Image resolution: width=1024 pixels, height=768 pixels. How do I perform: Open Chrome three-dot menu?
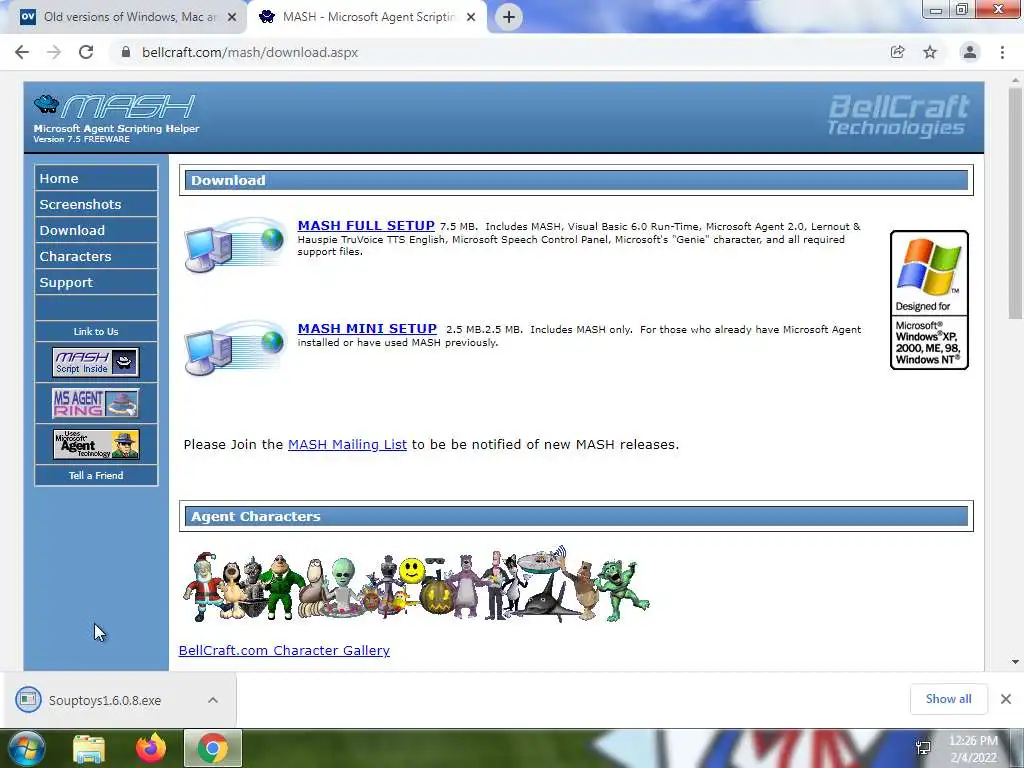point(1002,52)
